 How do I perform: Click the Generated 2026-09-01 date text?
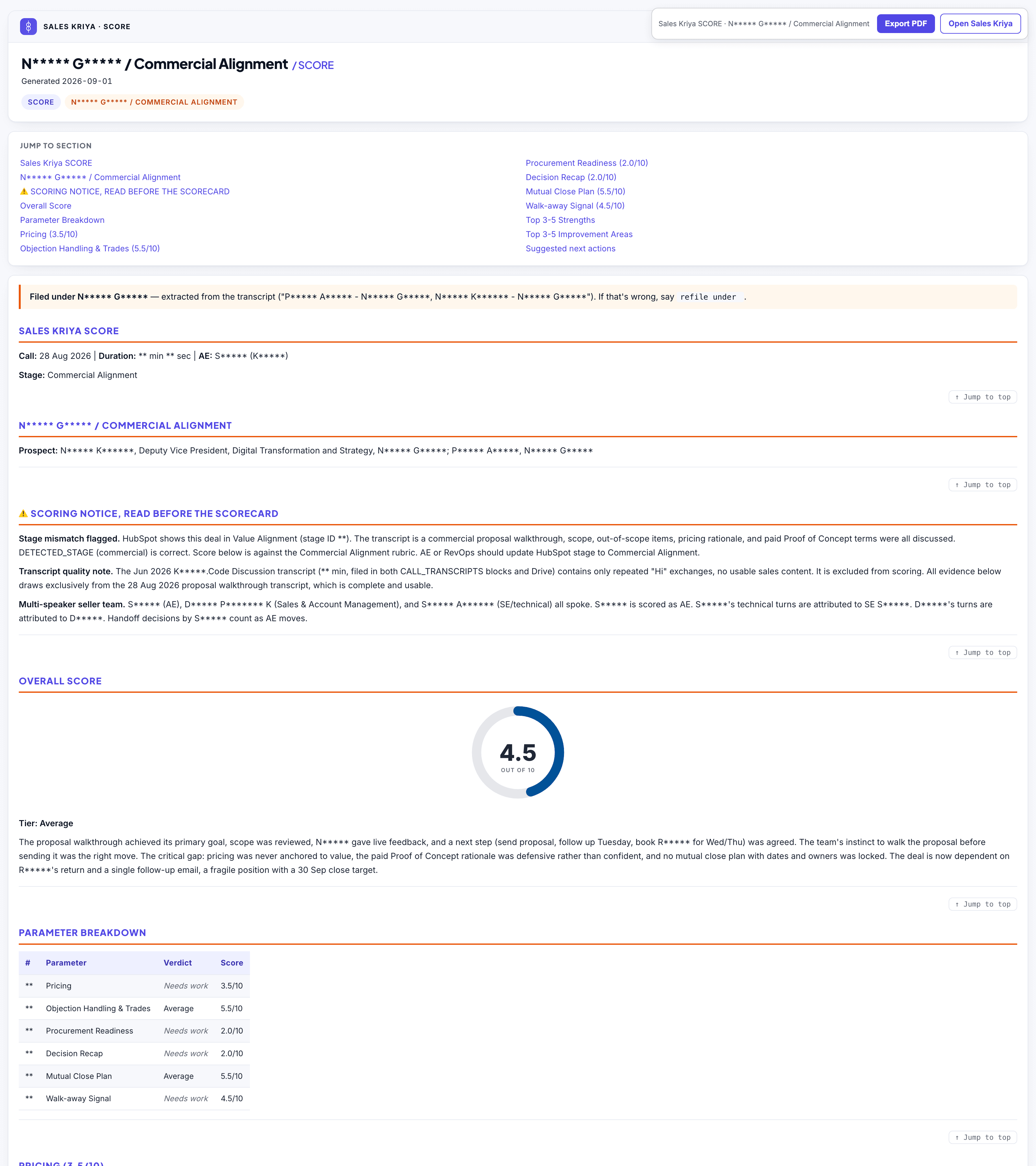point(67,81)
